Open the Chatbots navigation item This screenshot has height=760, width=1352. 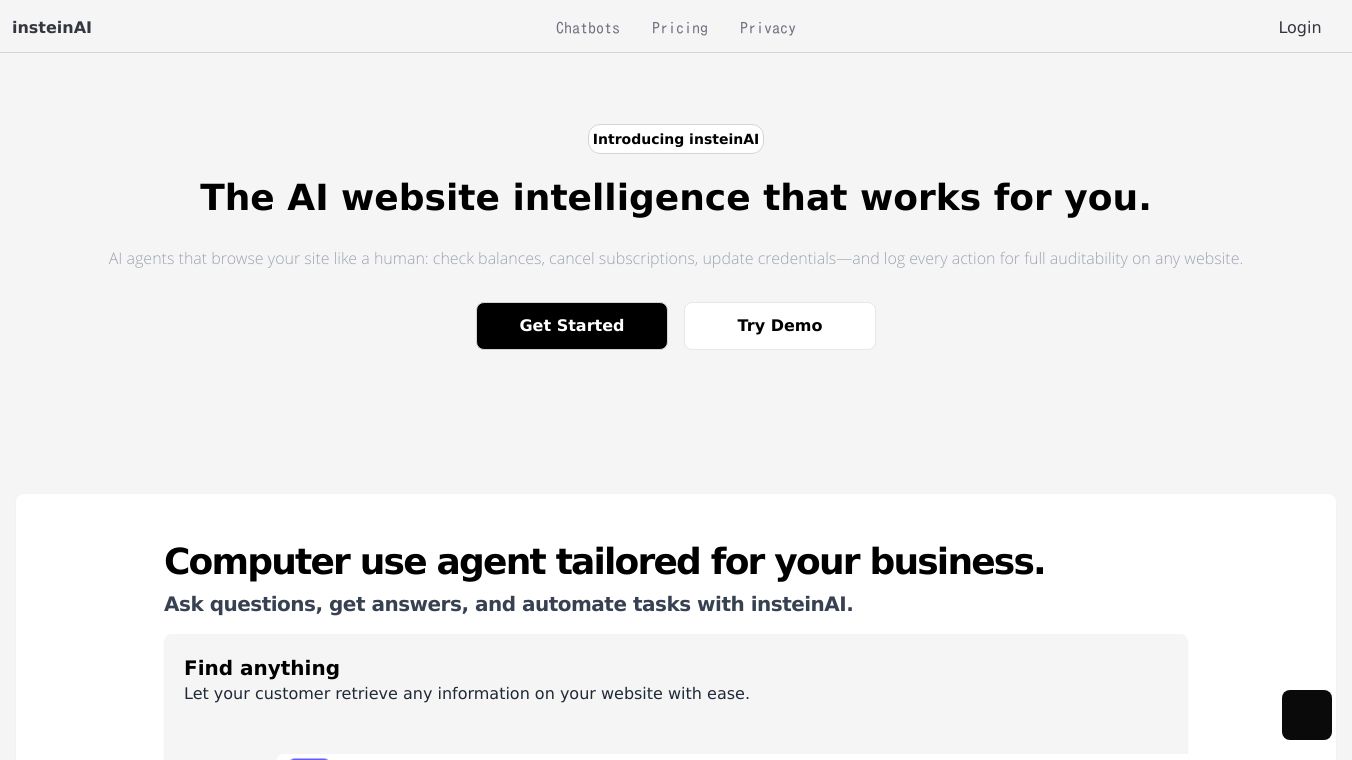click(x=588, y=28)
